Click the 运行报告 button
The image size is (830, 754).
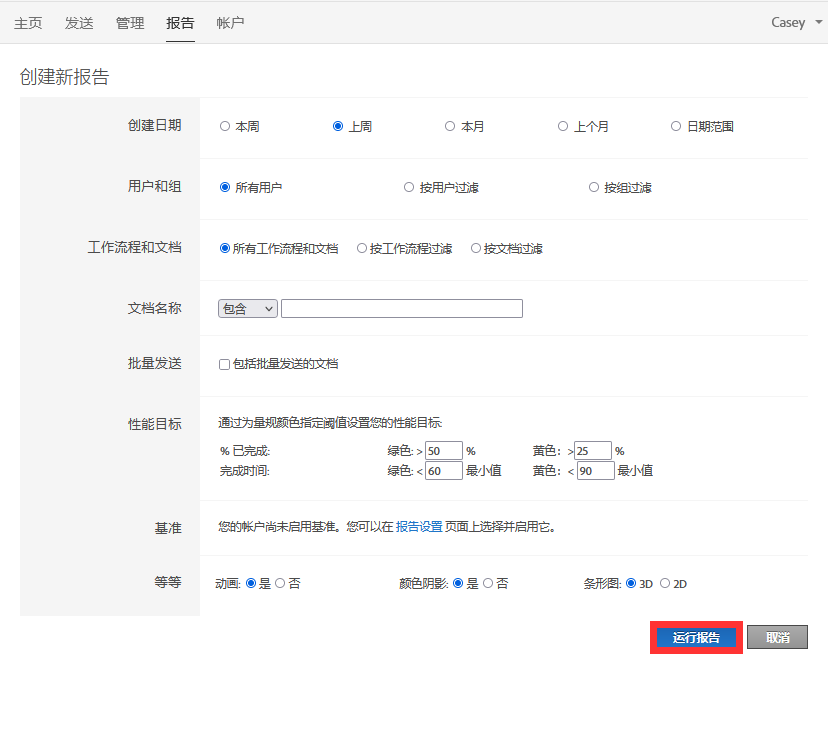[696, 637]
